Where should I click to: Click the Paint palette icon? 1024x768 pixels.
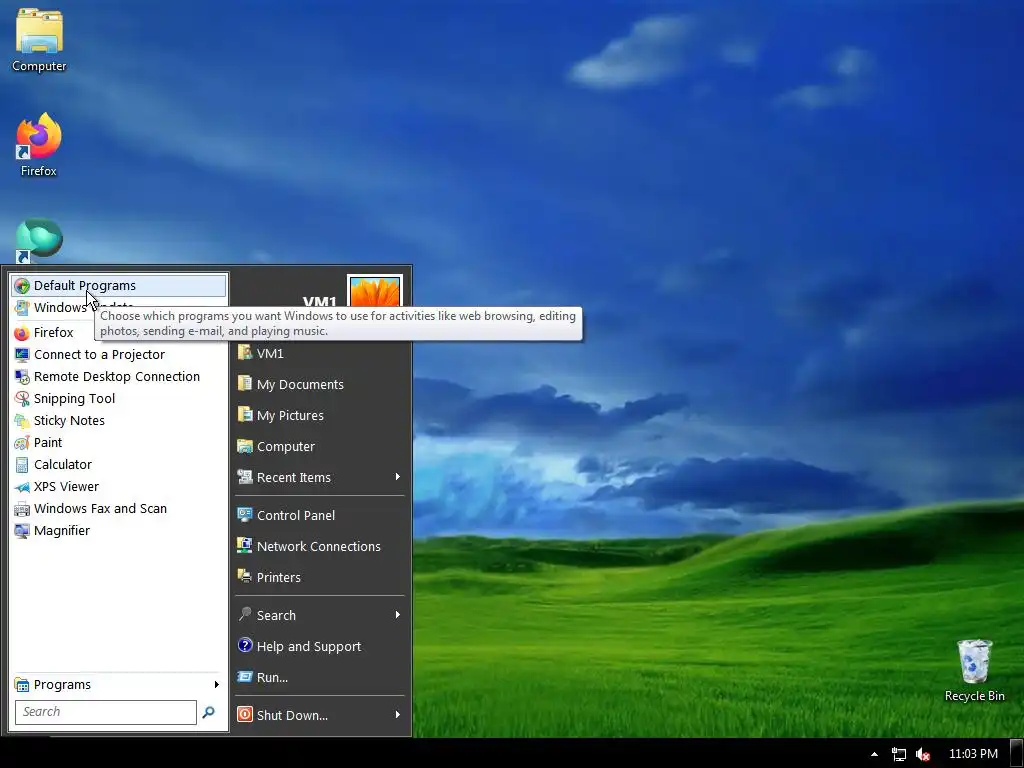pos(22,443)
